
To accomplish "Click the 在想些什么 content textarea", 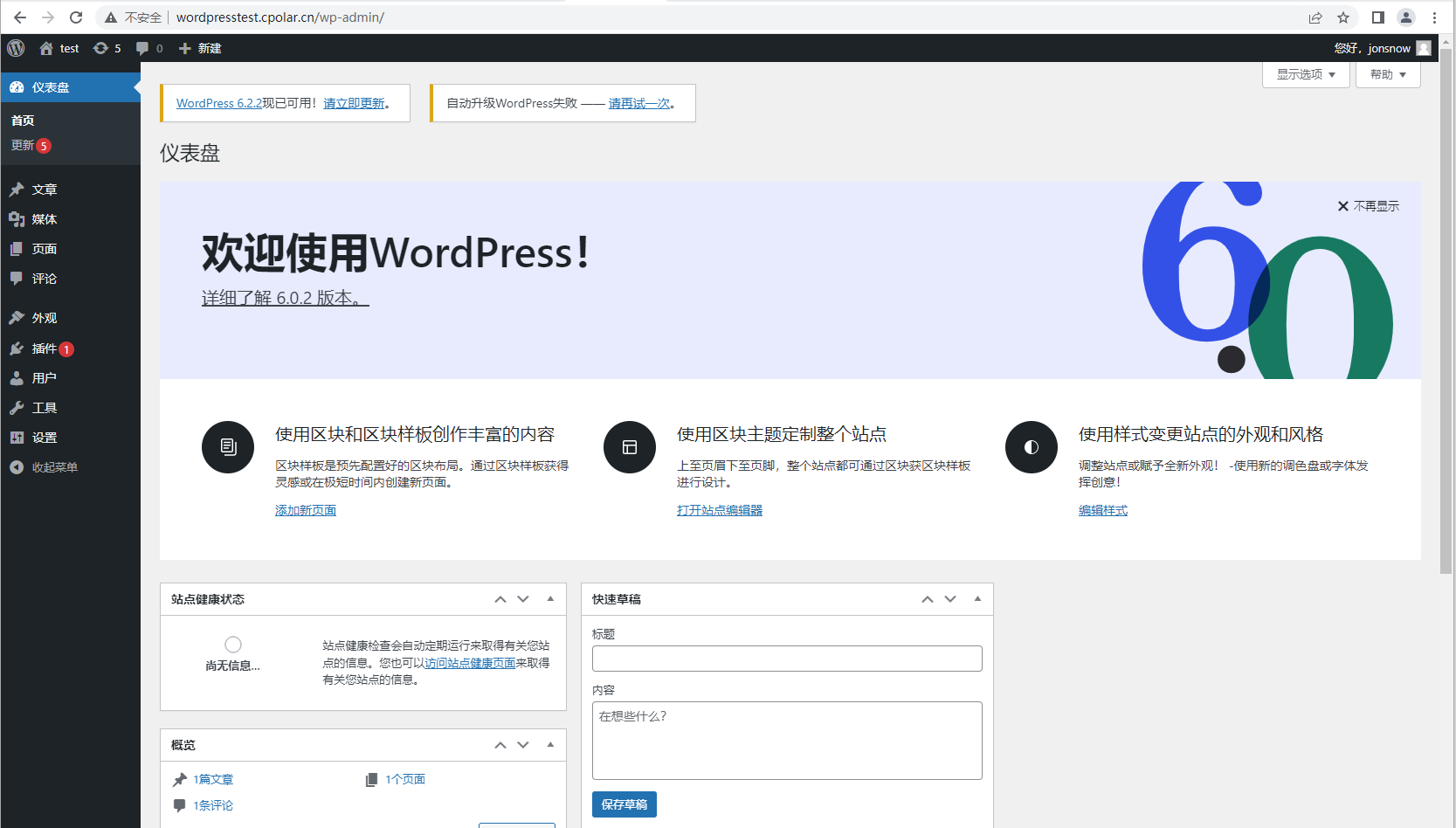I will coord(787,741).
